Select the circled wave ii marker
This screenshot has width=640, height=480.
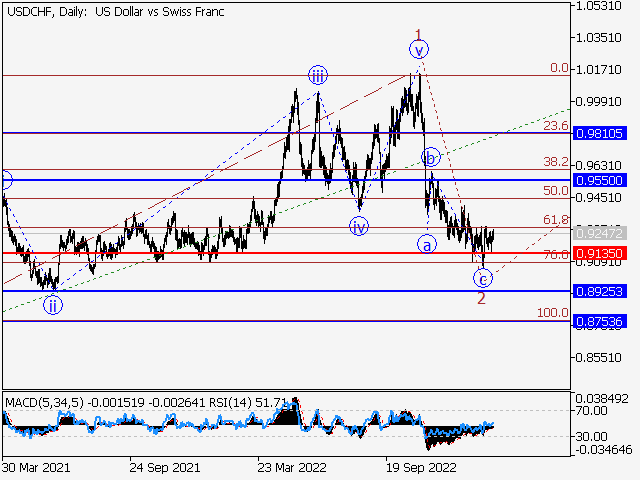pyautogui.click(x=53, y=305)
